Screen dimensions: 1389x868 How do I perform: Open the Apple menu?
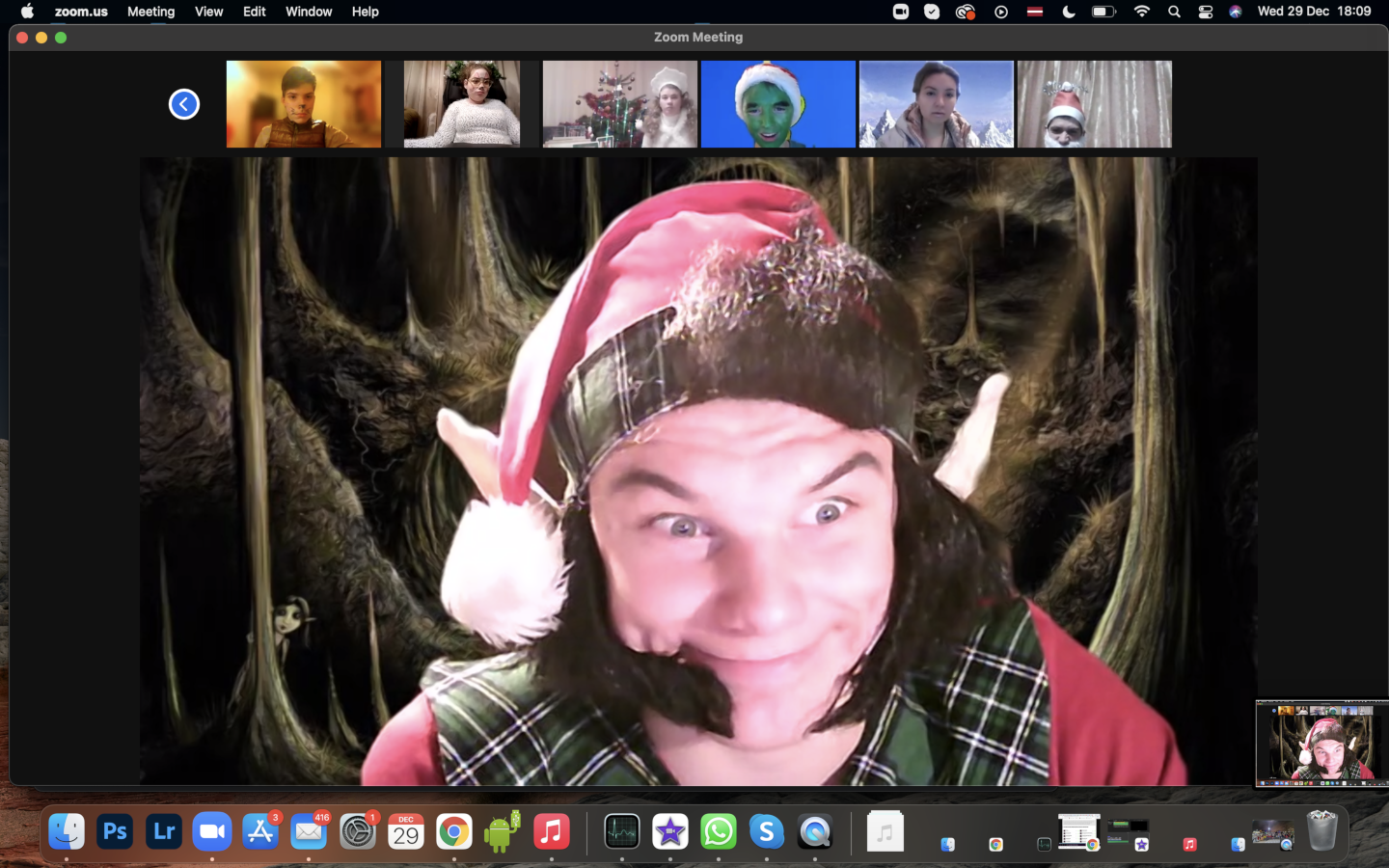[27, 12]
